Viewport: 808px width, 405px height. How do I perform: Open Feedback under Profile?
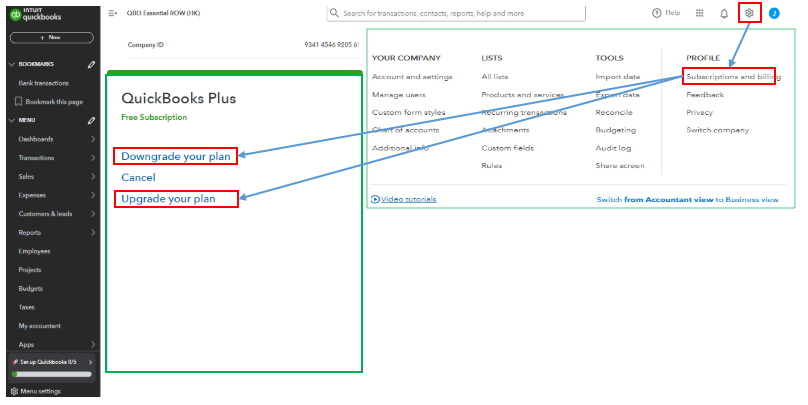(x=705, y=95)
